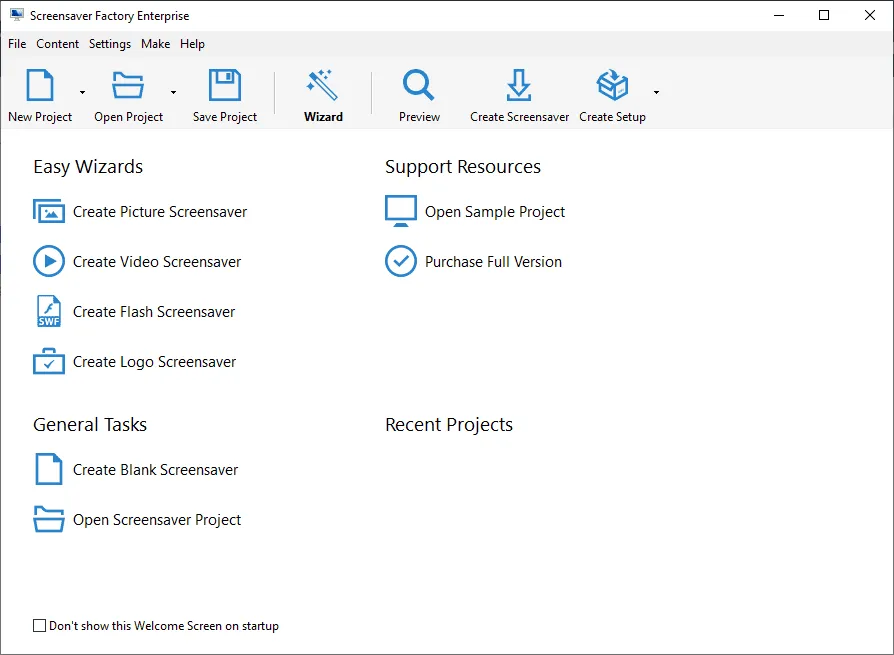The height and width of the screenshot is (655, 894).
Task: Enable Don't show this Welcome Screen checkbox
Action: pos(40,626)
